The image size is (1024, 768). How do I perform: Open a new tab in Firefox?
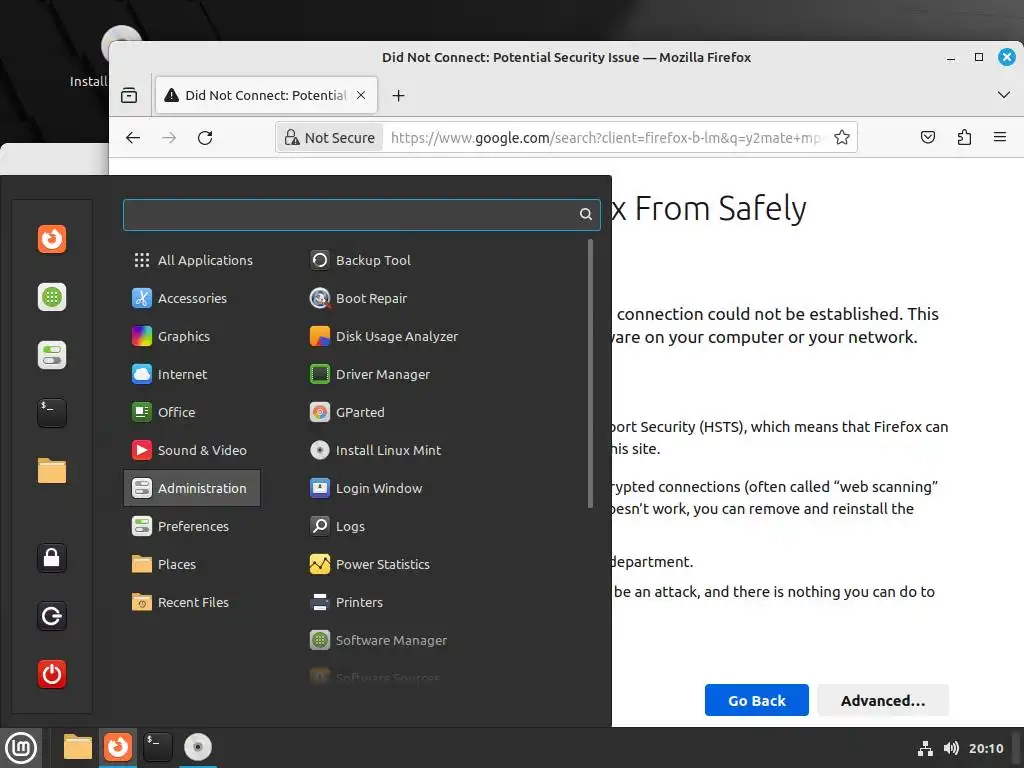coord(398,96)
